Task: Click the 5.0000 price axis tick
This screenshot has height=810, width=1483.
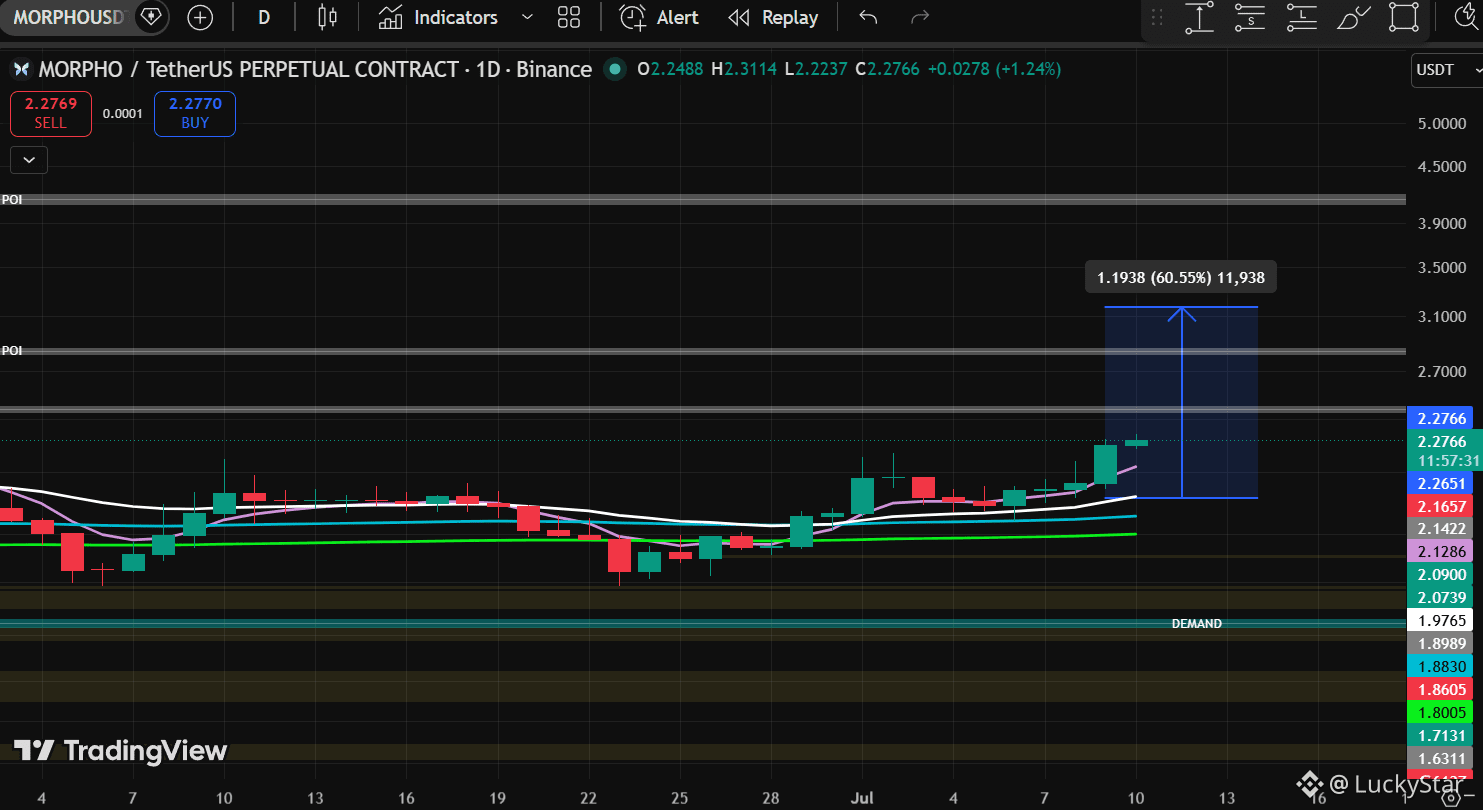Action: (1444, 124)
